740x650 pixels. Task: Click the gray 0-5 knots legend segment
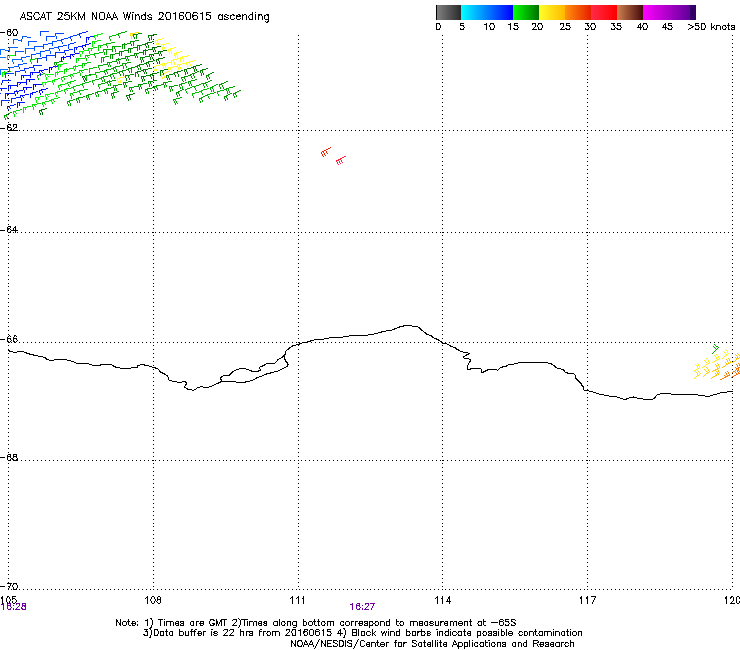(448, 12)
